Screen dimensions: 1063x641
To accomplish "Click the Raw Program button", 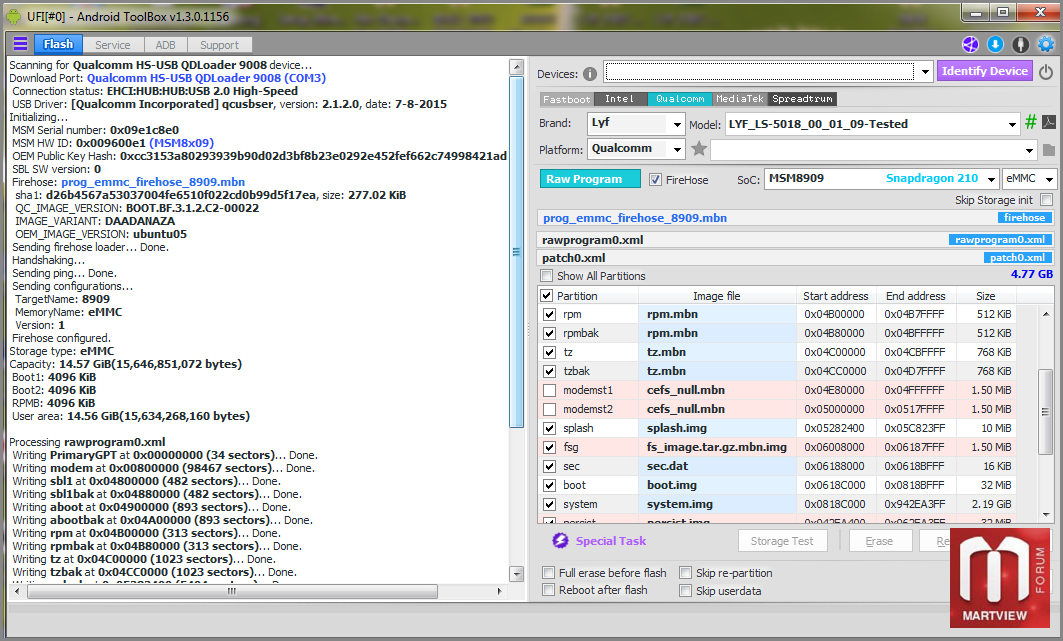I will (x=590, y=179).
